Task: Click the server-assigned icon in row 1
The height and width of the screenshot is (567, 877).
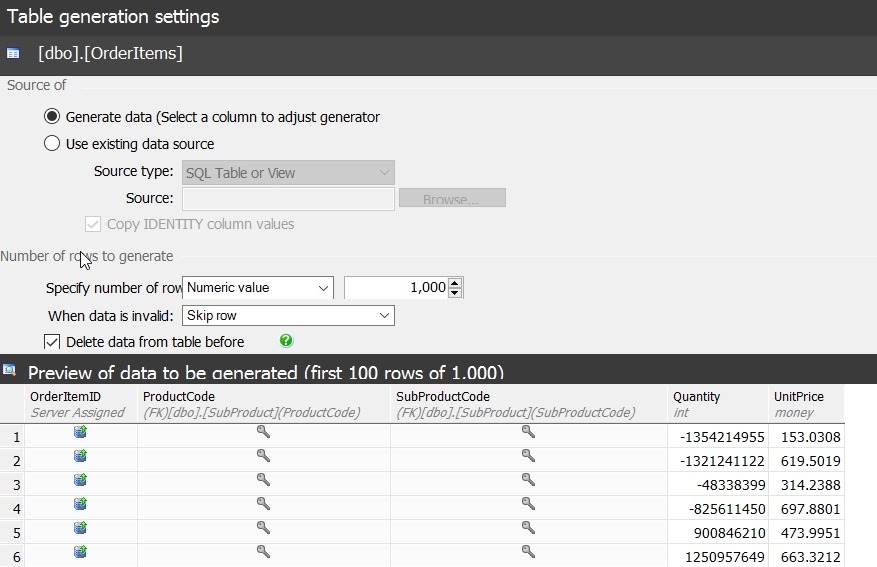Action: tap(81, 432)
